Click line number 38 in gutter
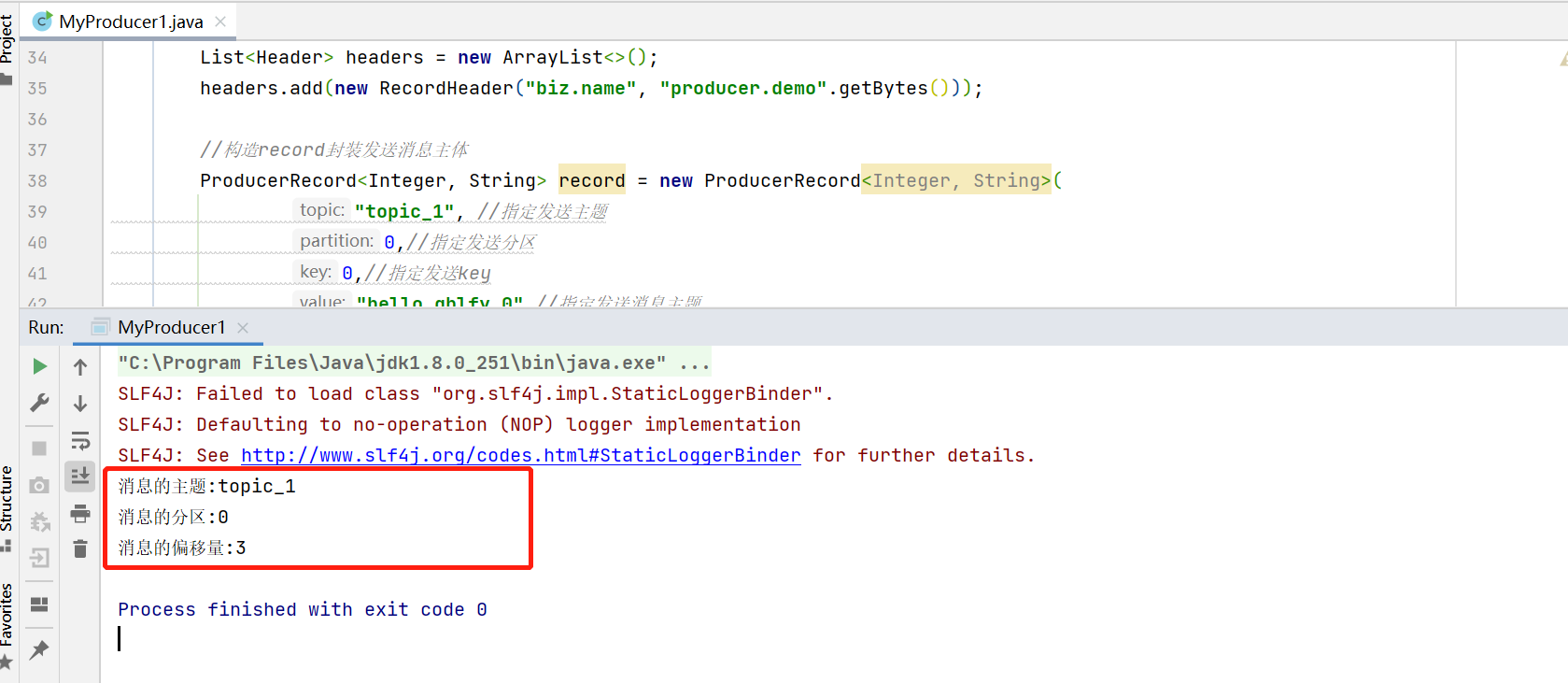The image size is (1568, 683). point(37,180)
